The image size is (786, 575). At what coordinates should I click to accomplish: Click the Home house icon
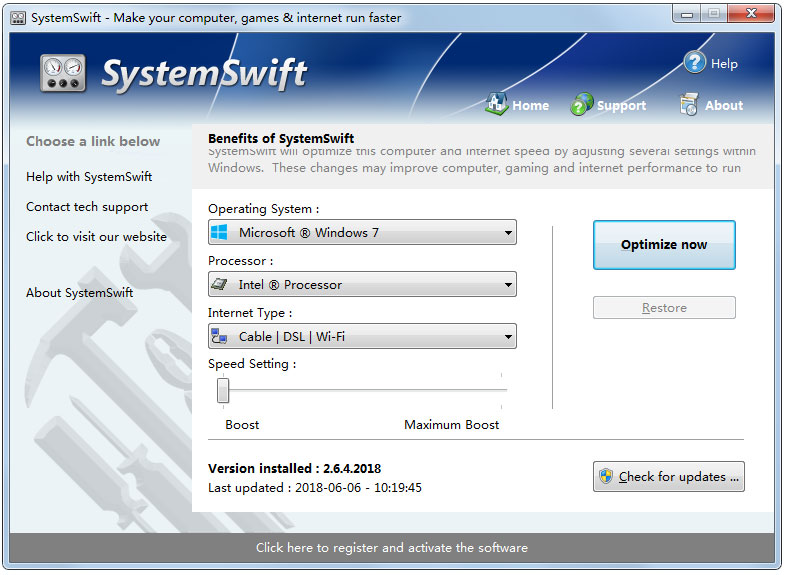click(x=497, y=104)
